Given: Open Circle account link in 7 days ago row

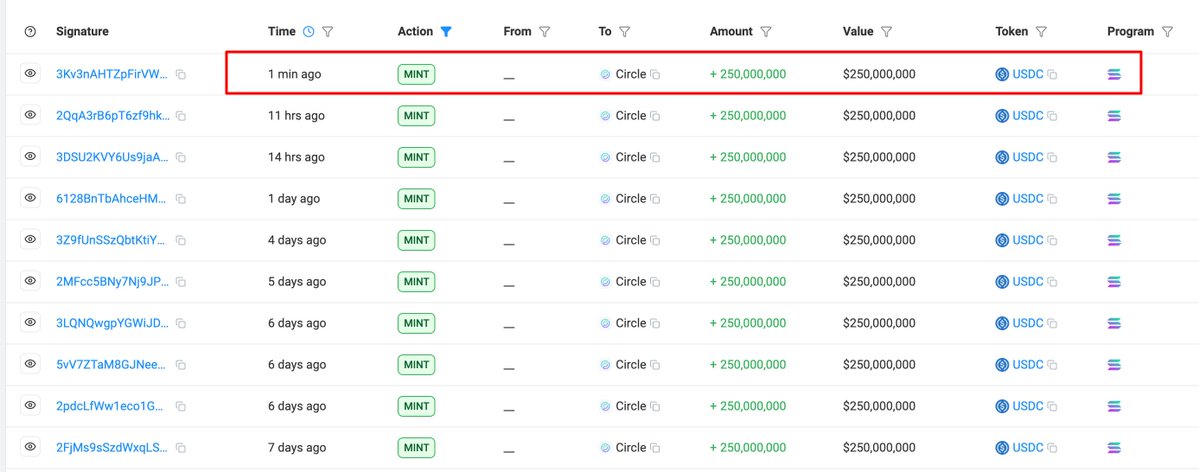Looking at the screenshot, I should coord(631,448).
